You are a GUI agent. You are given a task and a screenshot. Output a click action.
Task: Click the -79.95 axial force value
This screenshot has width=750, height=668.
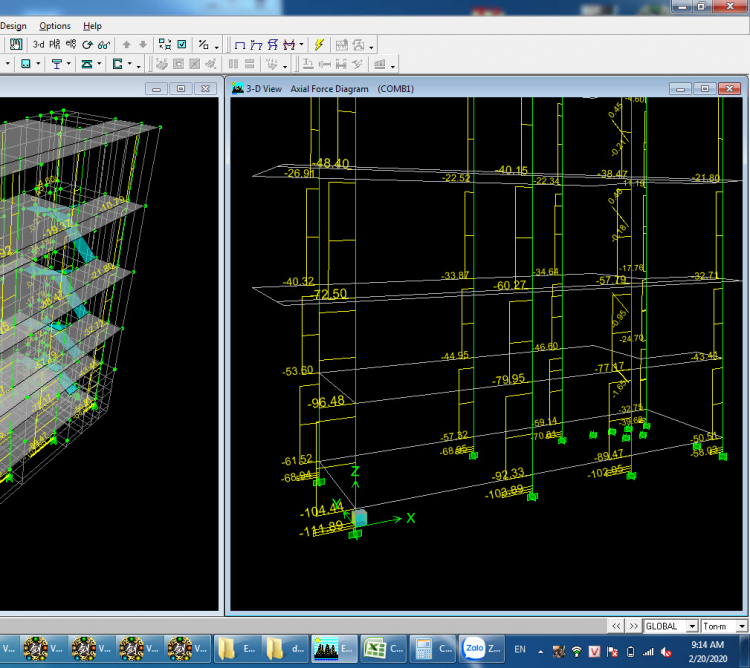click(509, 380)
